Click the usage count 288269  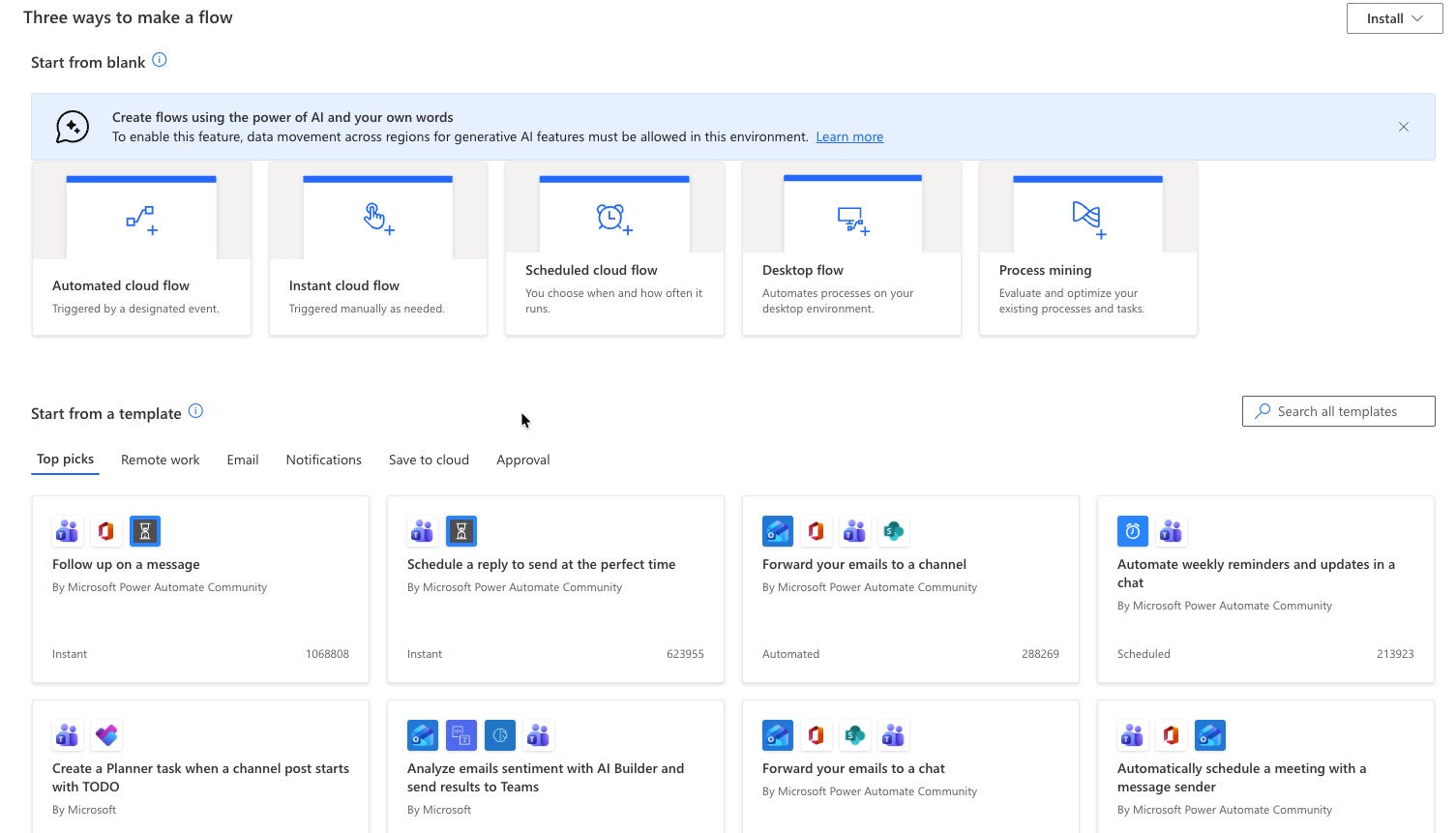point(1040,654)
